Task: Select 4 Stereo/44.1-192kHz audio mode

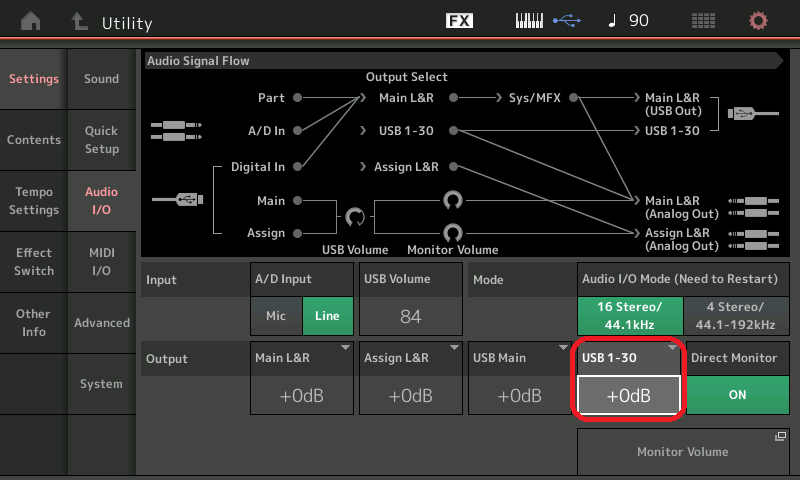Action: pos(736,315)
